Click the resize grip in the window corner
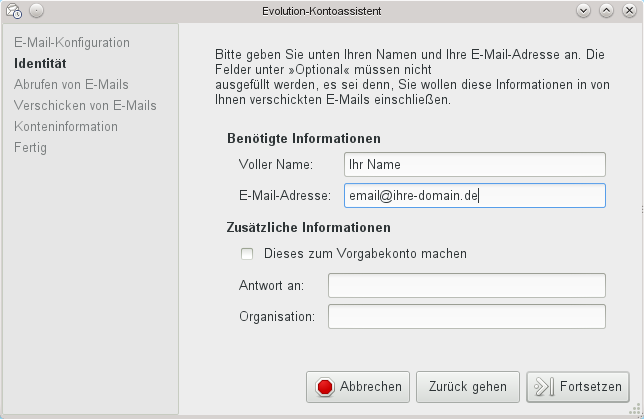 coord(636,410)
